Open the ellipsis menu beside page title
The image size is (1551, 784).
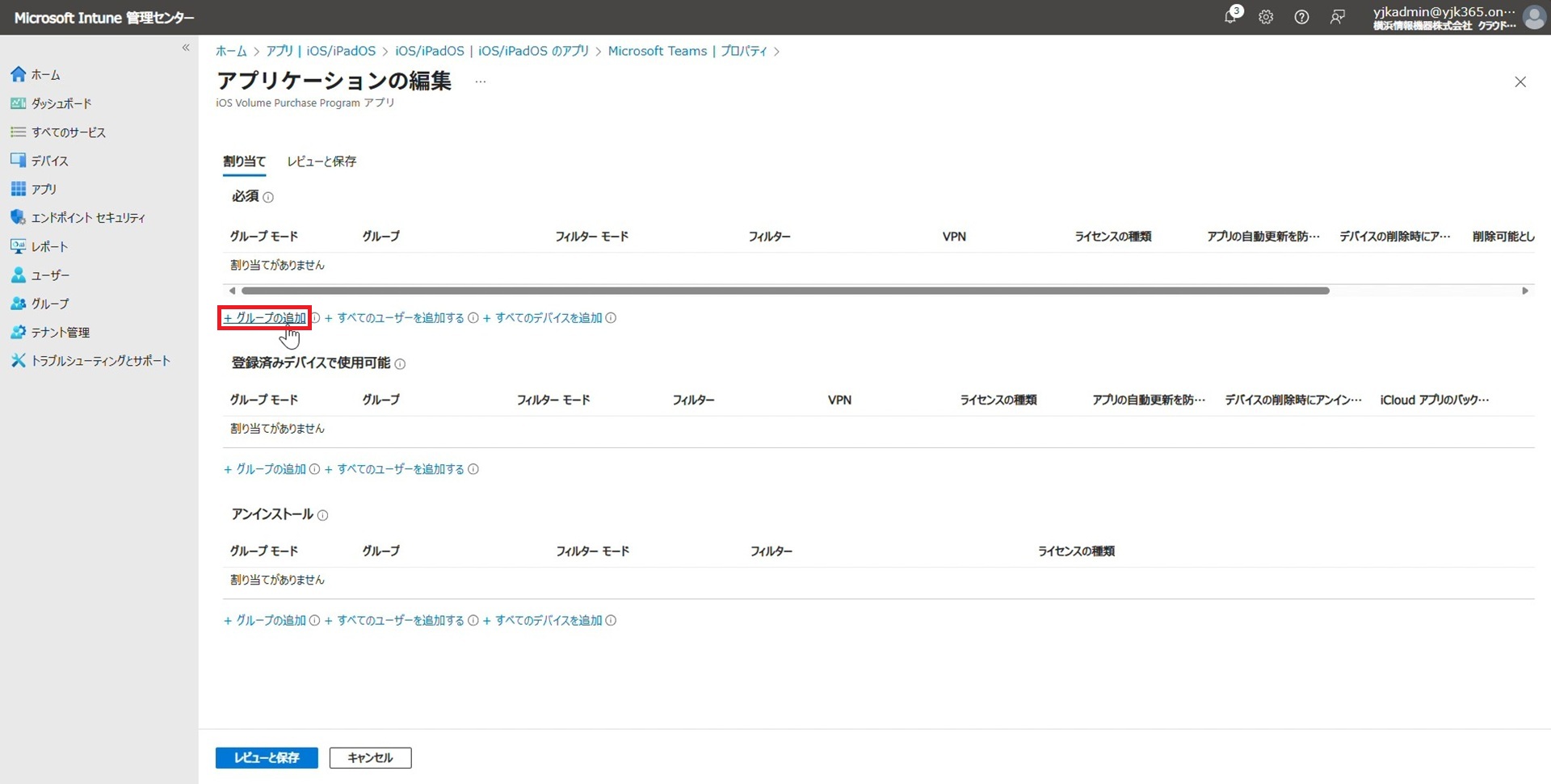tap(481, 82)
